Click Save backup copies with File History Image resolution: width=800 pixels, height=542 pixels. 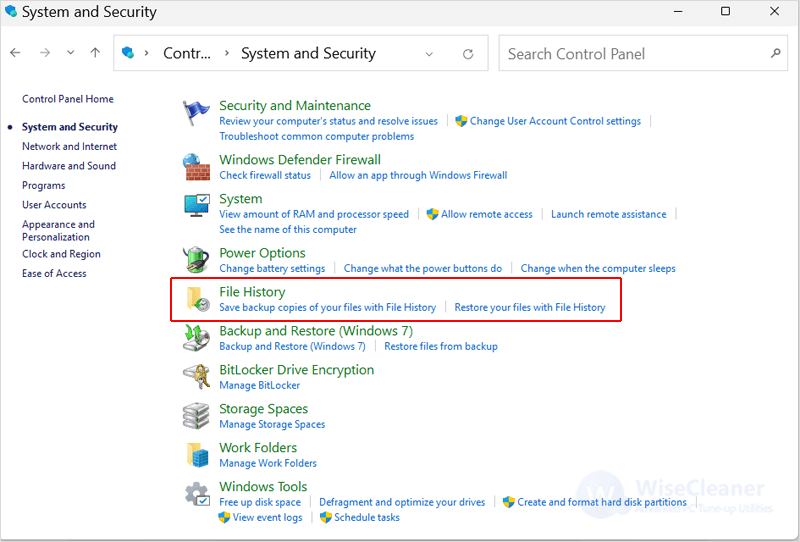[x=328, y=307]
